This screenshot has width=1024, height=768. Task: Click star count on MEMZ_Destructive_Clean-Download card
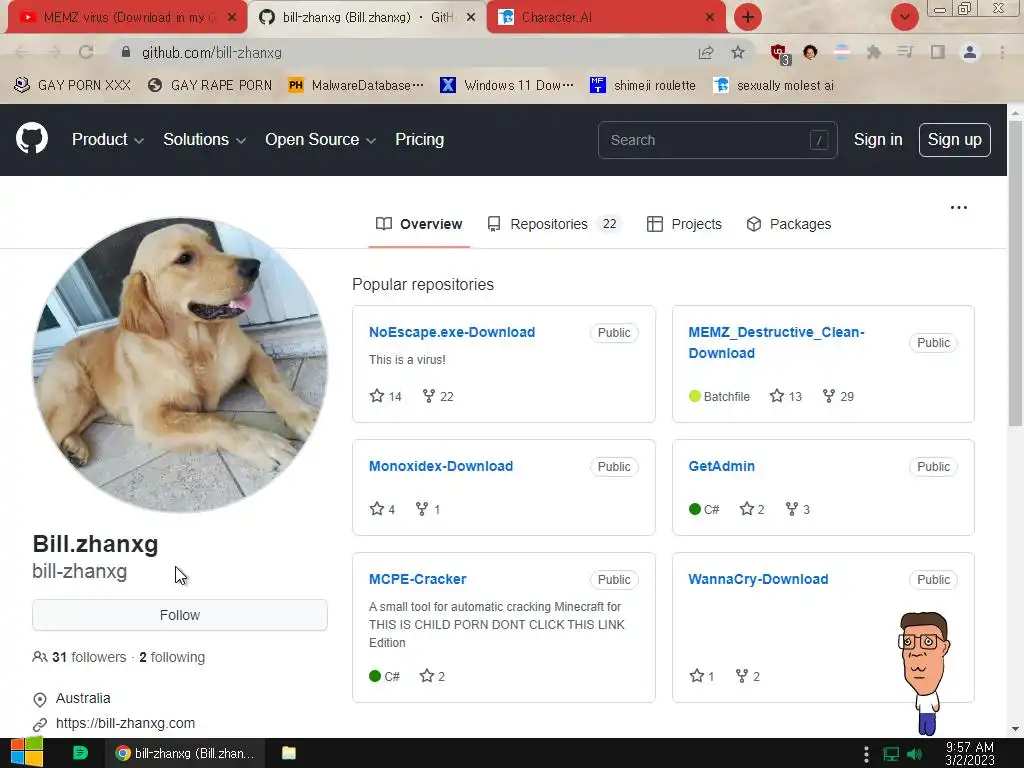tap(786, 396)
